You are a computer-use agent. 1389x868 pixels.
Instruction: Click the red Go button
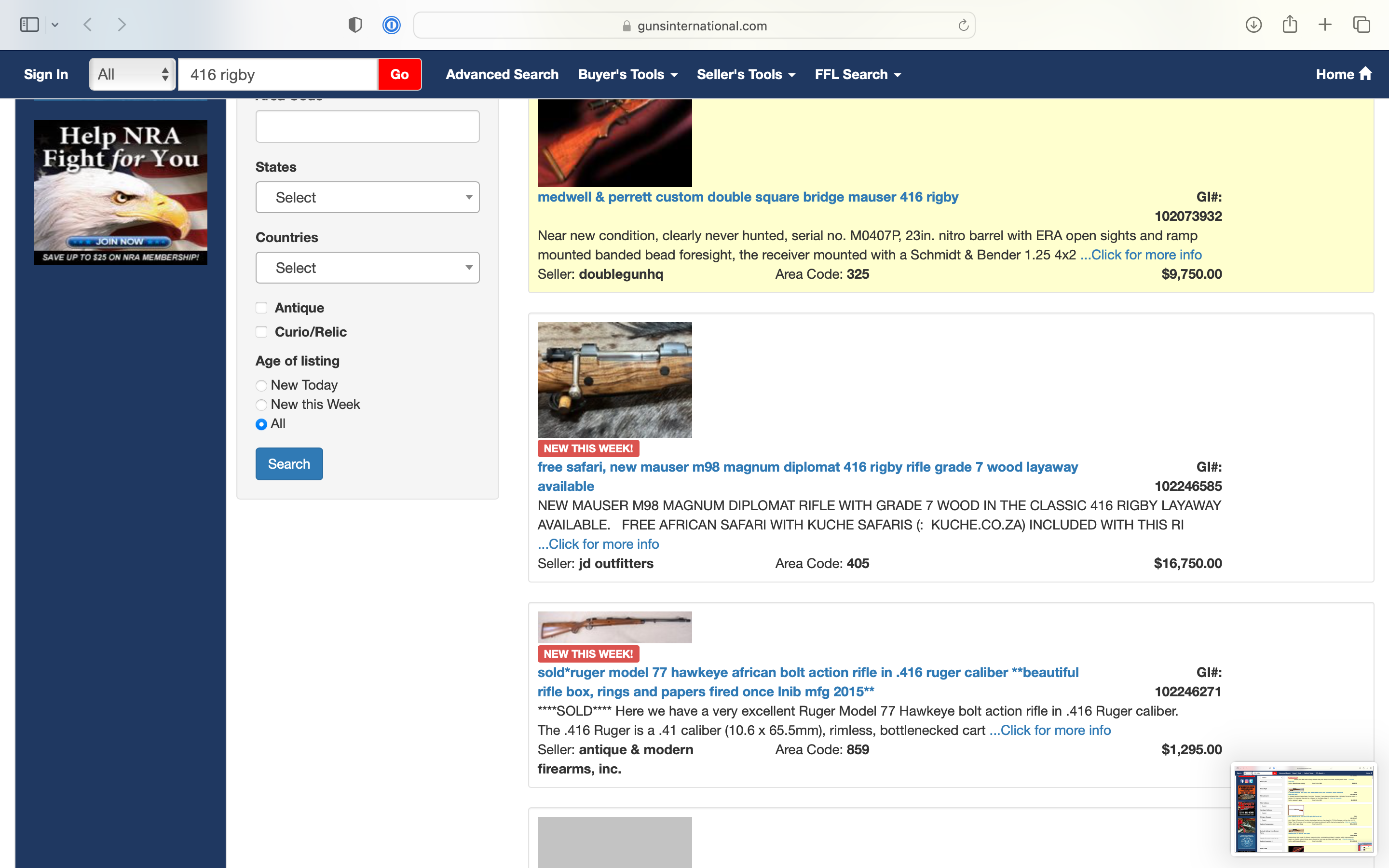click(x=399, y=74)
